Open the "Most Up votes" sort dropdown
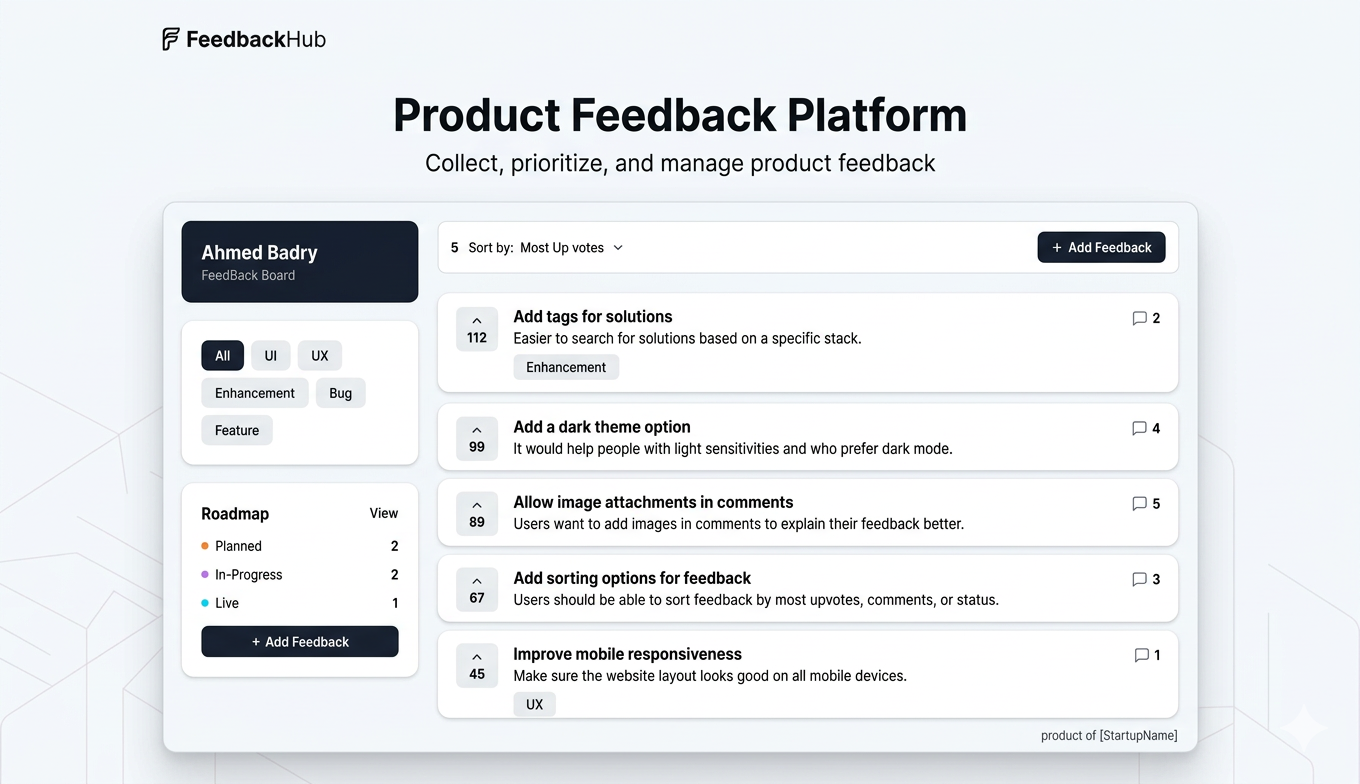 tap(571, 247)
